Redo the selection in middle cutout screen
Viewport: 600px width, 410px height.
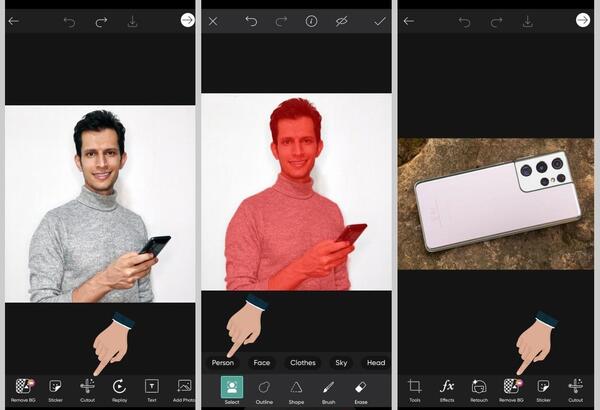coord(281,21)
